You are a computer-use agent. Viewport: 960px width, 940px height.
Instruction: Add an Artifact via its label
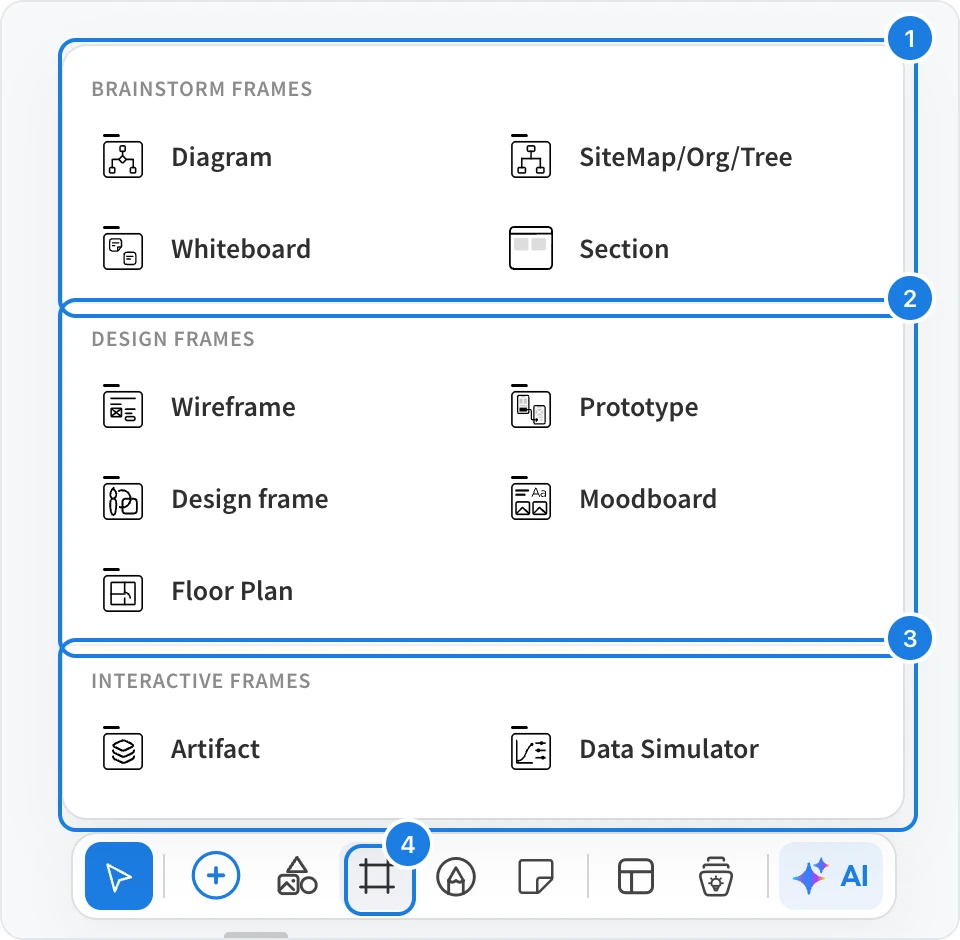pos(215,749)
